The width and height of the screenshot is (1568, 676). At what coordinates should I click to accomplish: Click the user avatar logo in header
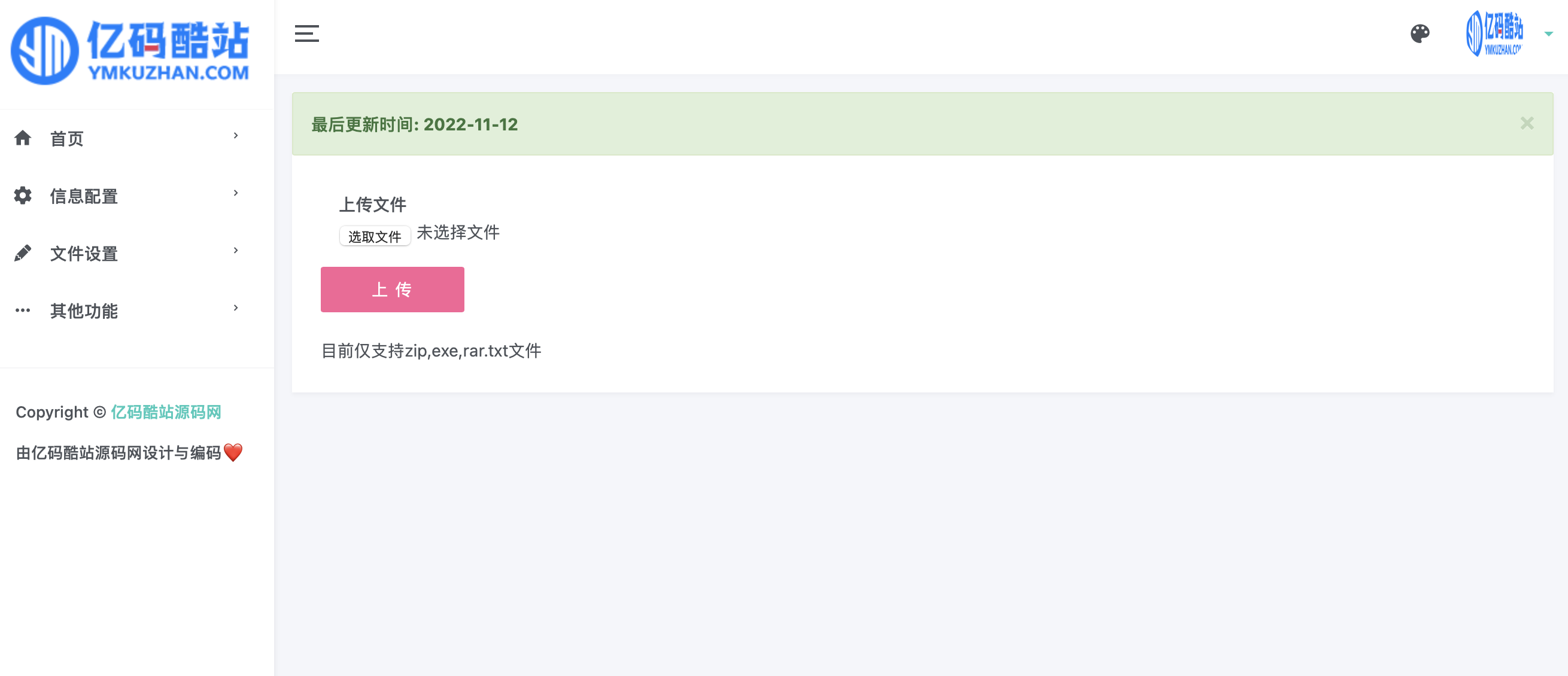[x=1494, y=34]
